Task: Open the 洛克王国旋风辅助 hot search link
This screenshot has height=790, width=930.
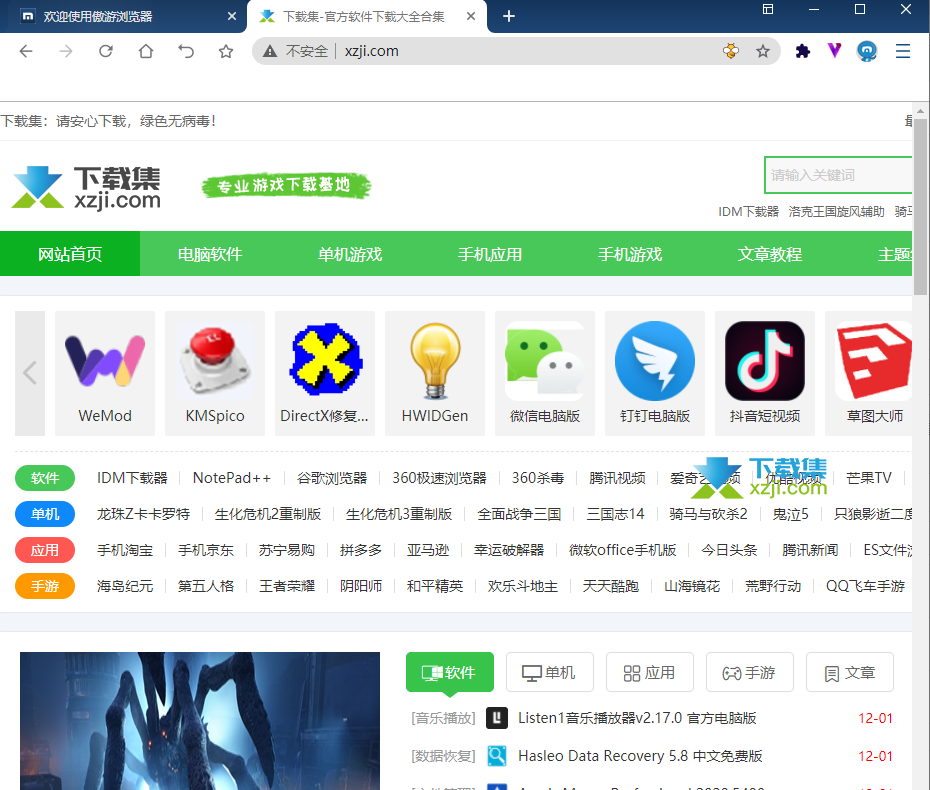Action: 836,212
